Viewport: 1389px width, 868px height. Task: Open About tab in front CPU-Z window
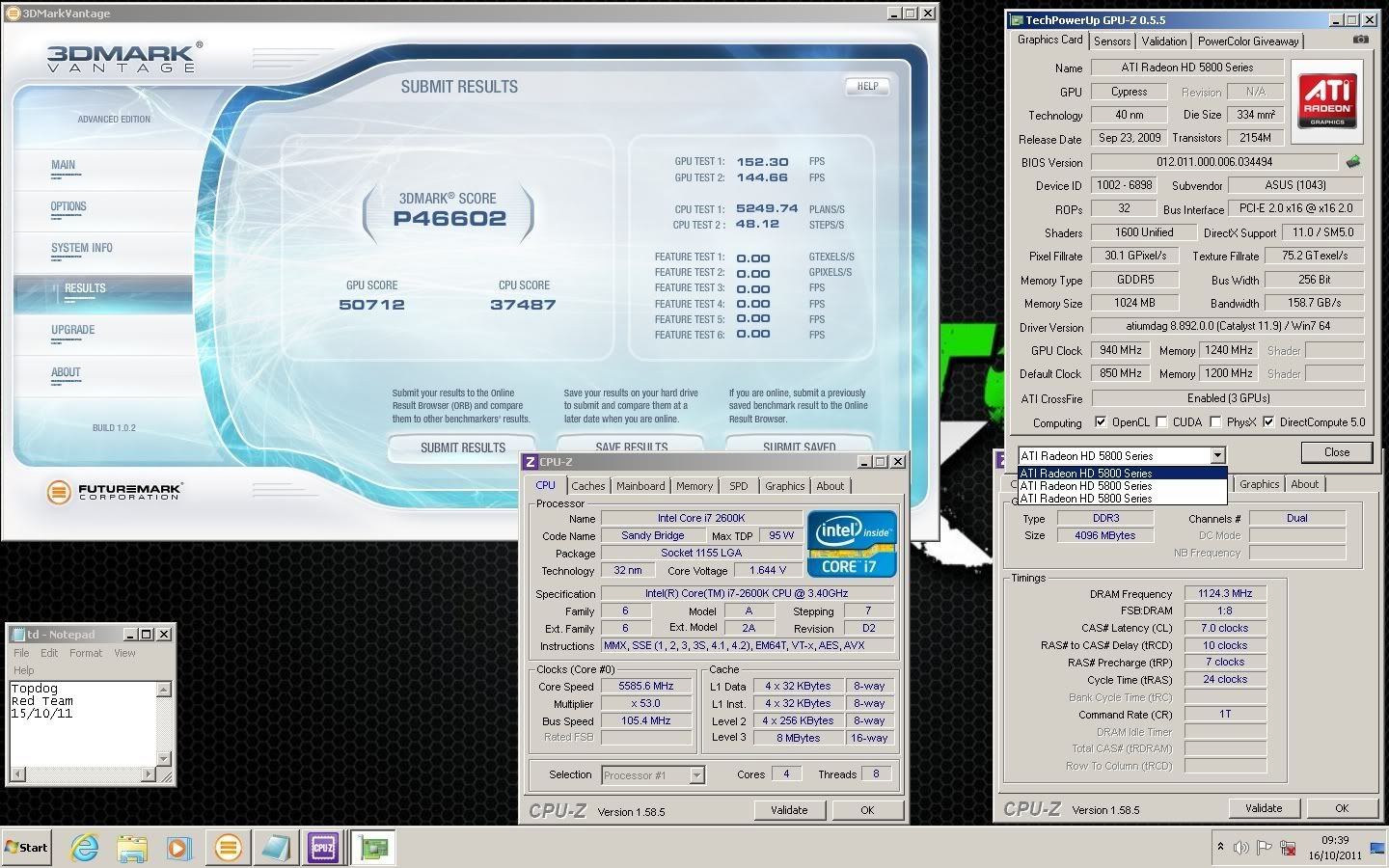[x=830, y=486]
